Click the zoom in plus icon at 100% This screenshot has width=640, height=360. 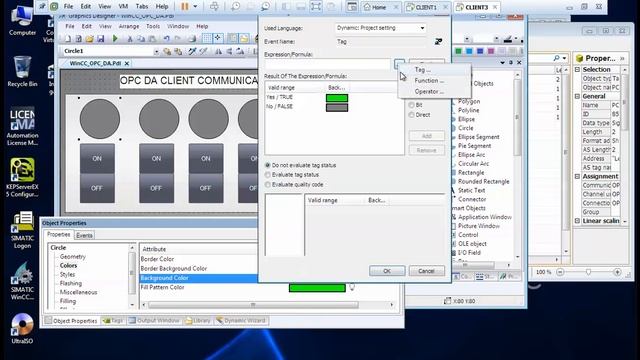[617, 272]
